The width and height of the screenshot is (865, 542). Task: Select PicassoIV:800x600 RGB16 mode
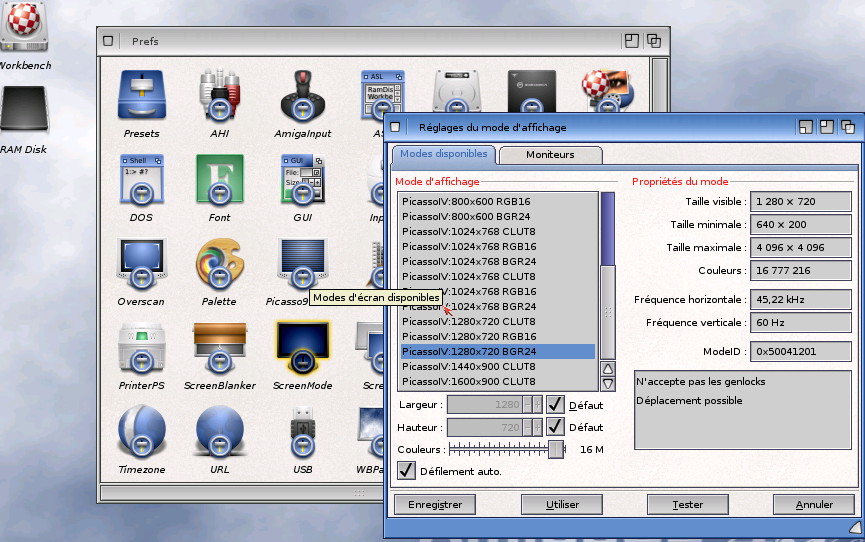[498, 201]
